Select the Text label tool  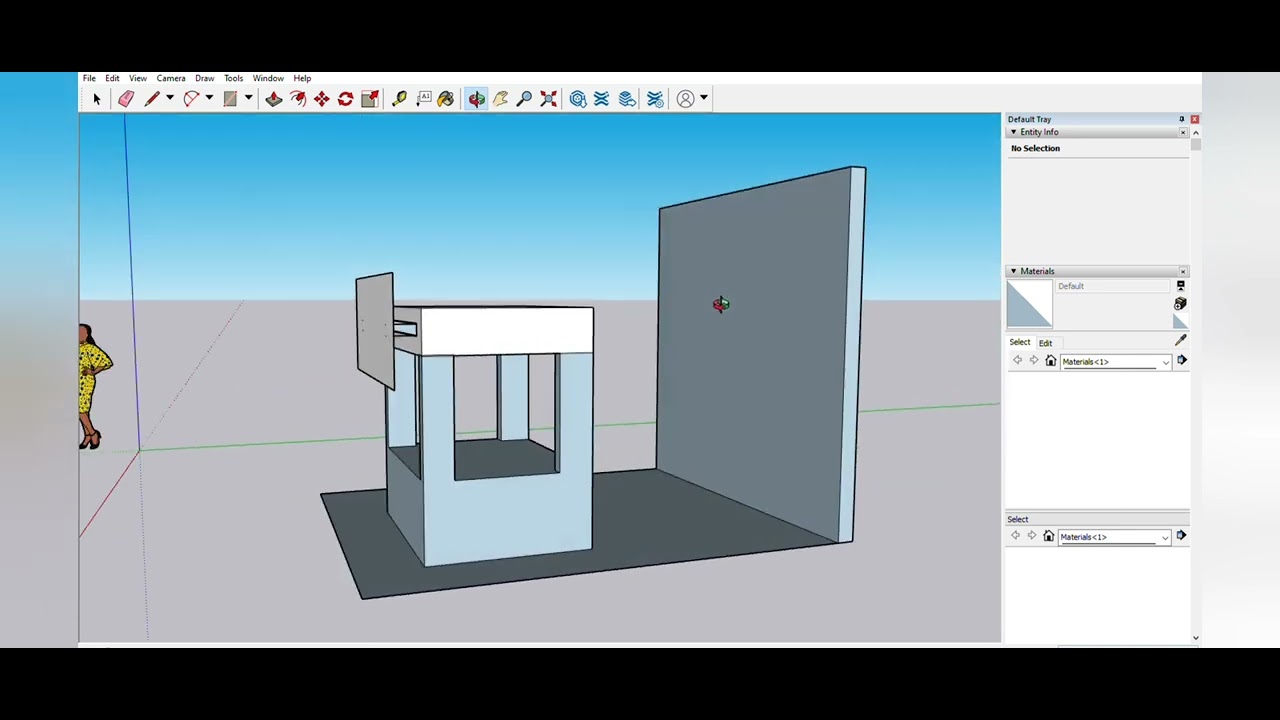pos(424,99)
